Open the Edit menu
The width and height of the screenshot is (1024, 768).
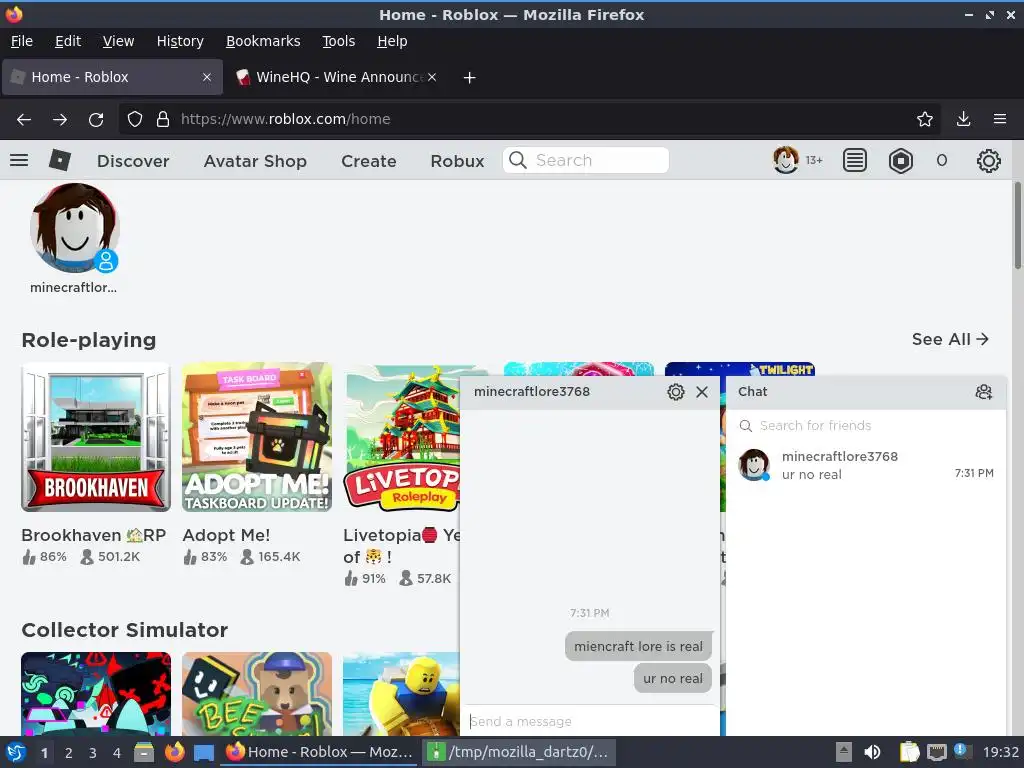click(68, 41)
